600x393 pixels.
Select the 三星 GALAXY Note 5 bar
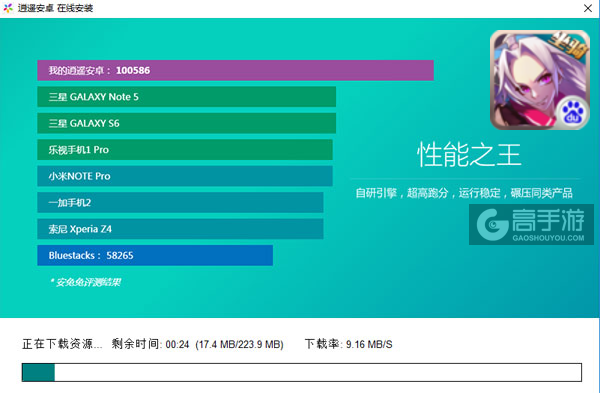[186, 97]
